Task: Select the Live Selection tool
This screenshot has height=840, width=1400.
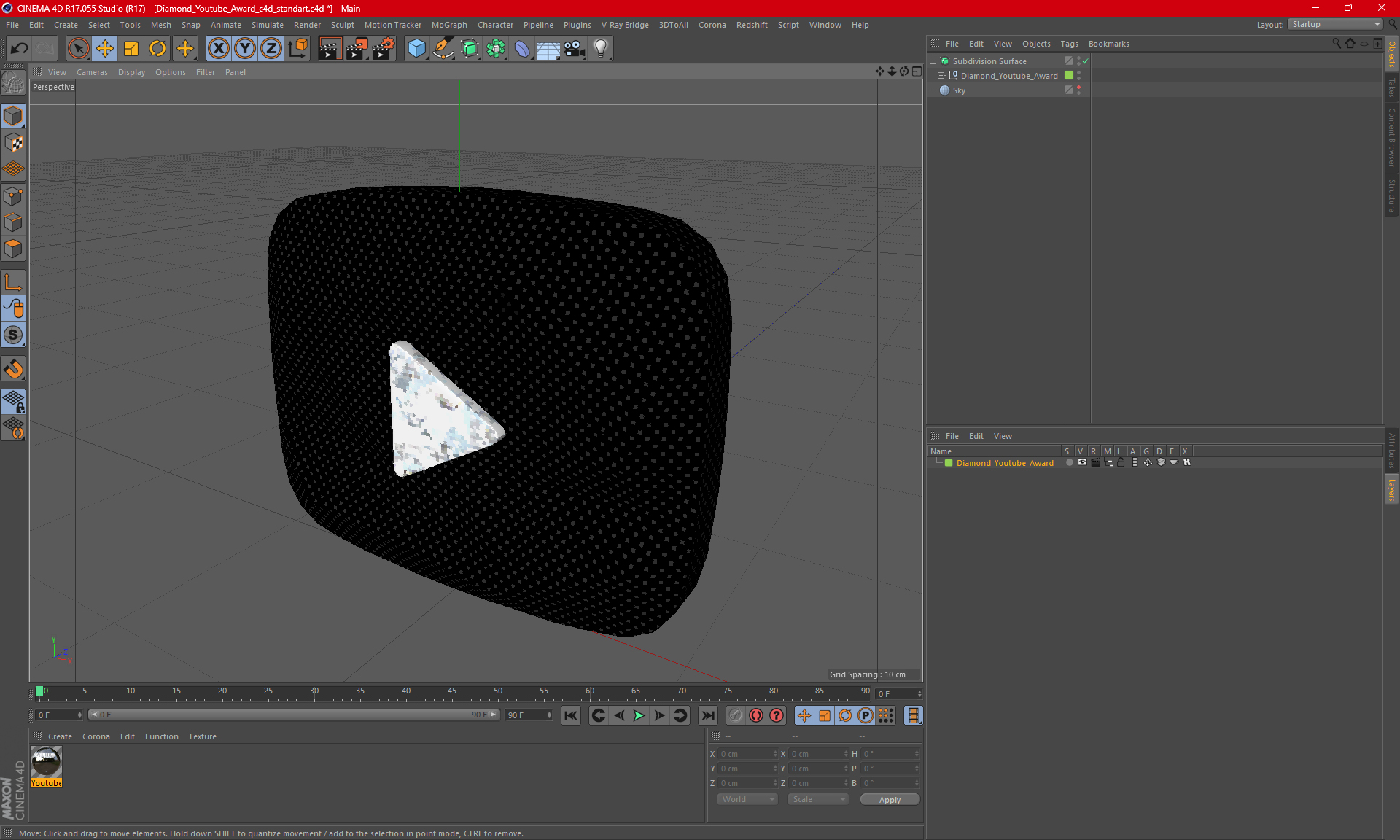Action: 78,49
